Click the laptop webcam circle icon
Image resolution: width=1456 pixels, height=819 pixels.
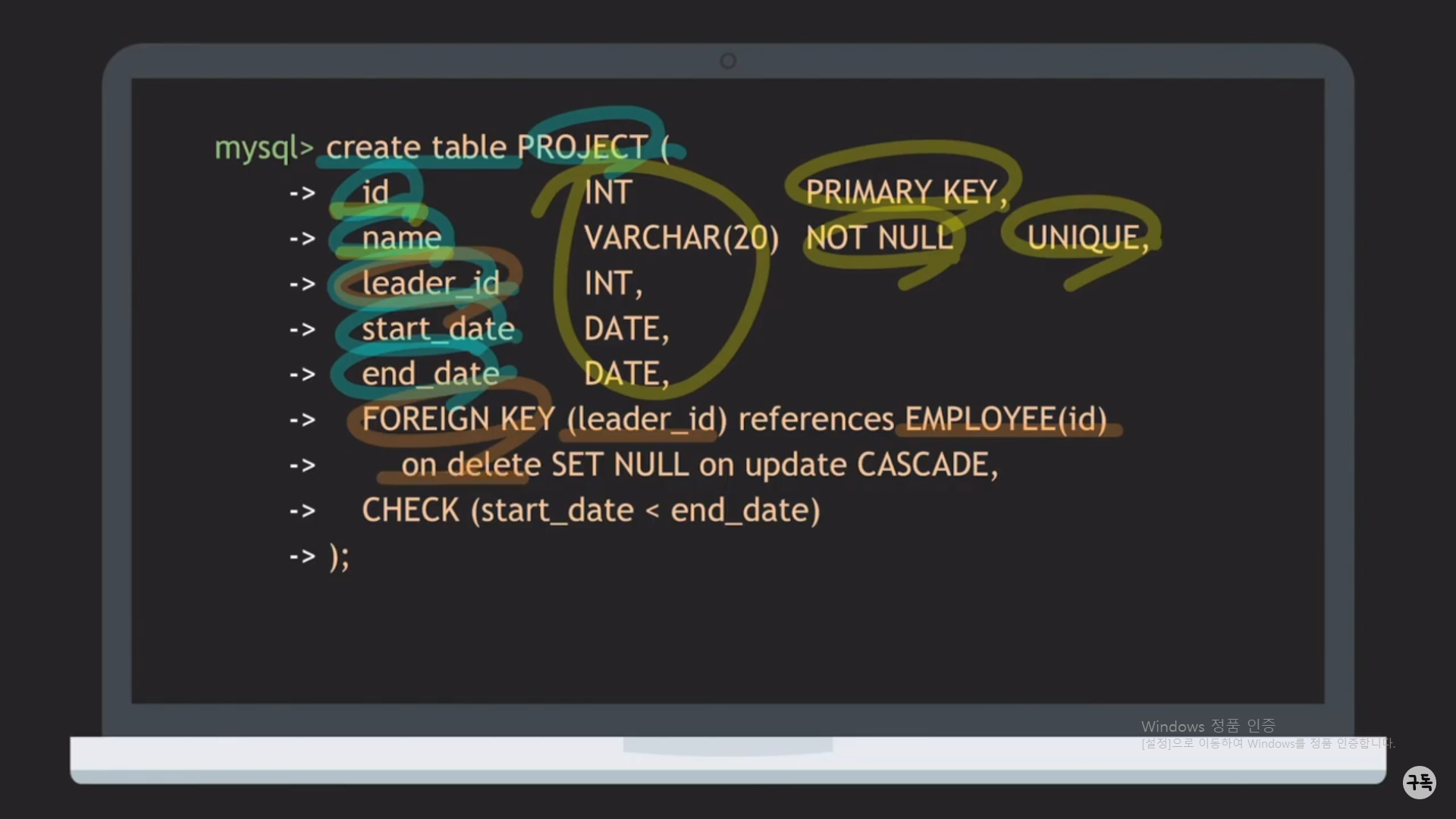pyautogui.click(x=728, y=61)
